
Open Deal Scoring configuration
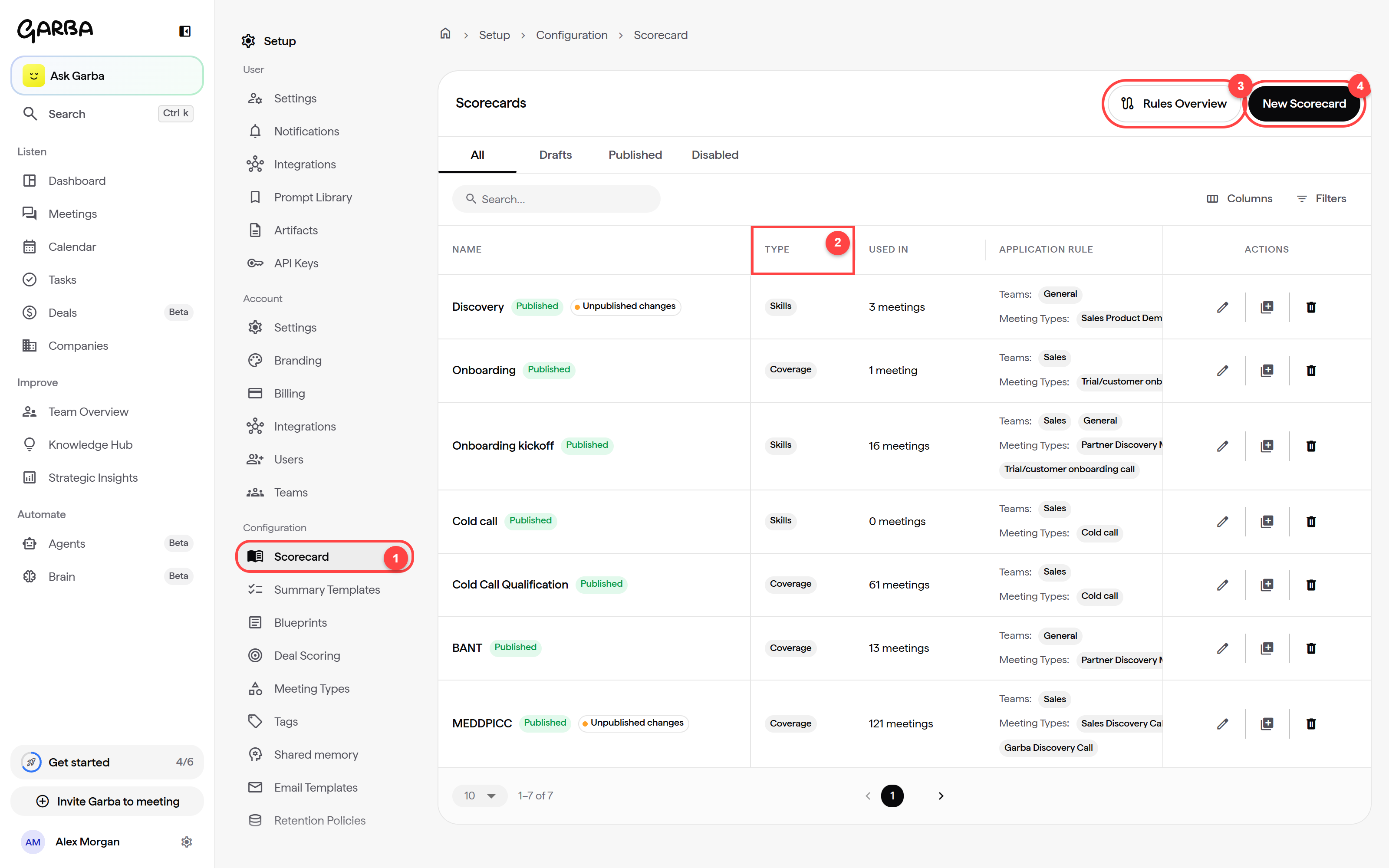325,656
